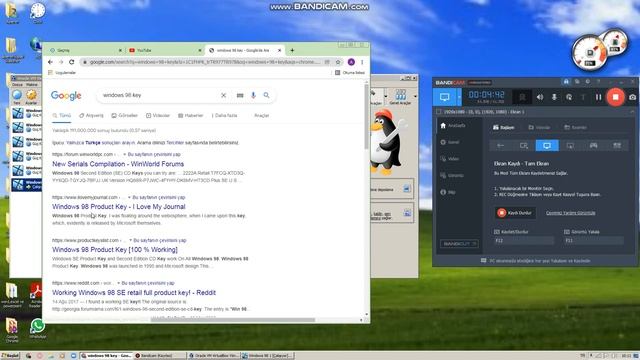640x360 pixels.
Task: Toggle Bandicam speaker sound icon
Action: 540,97
